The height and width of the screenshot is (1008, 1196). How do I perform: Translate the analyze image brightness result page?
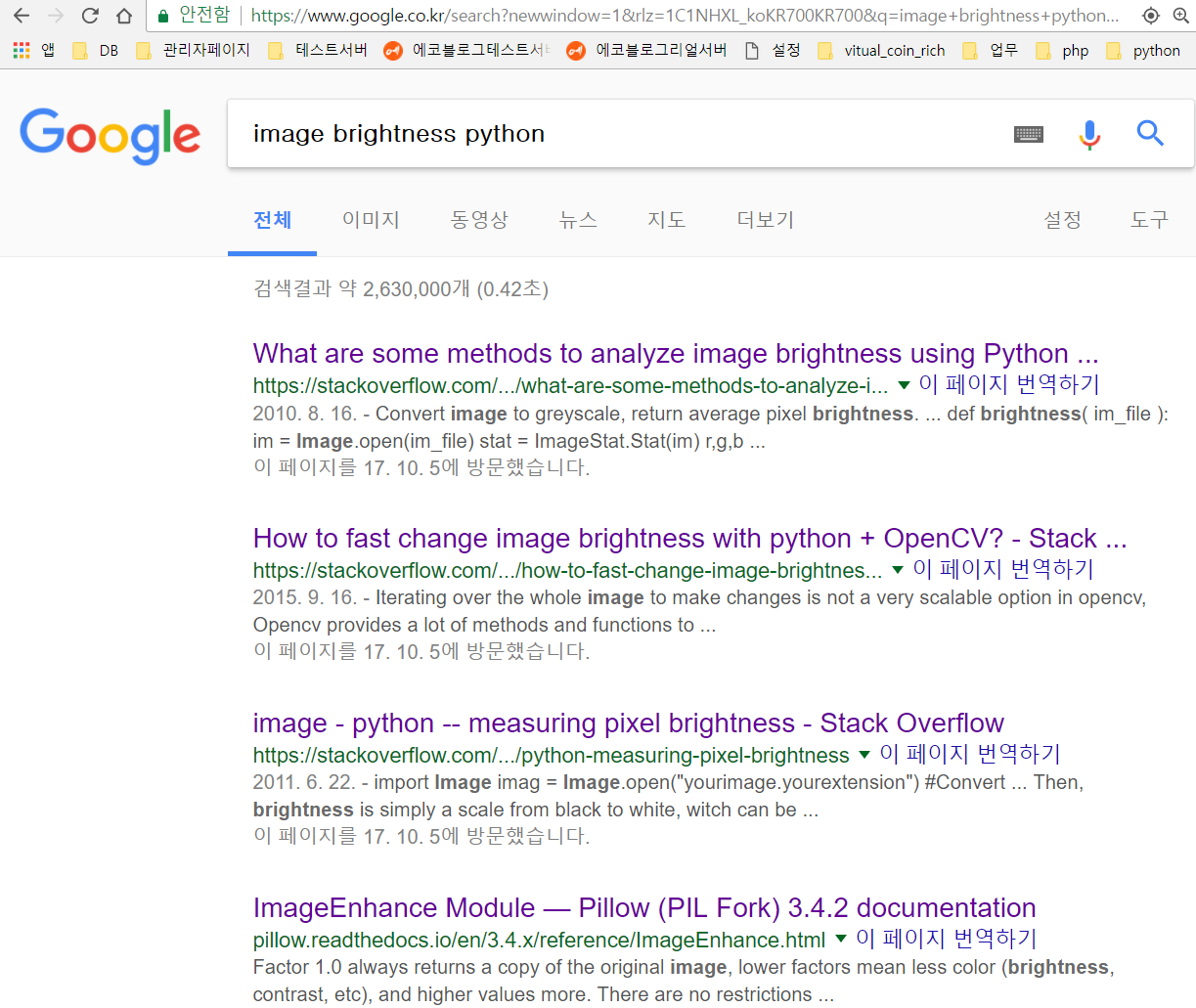point(1009,384)
